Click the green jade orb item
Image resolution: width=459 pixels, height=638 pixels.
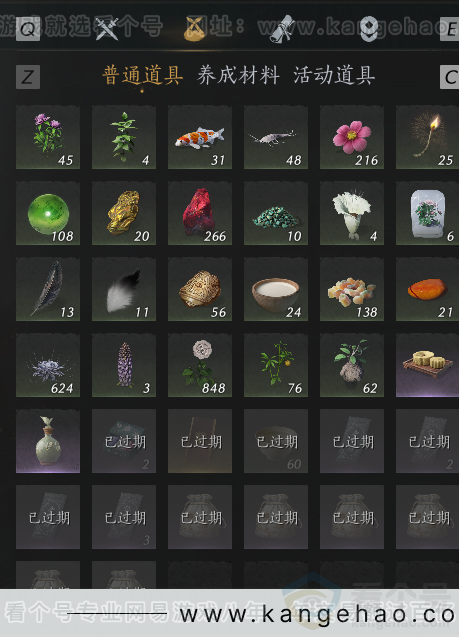[48, 213]
